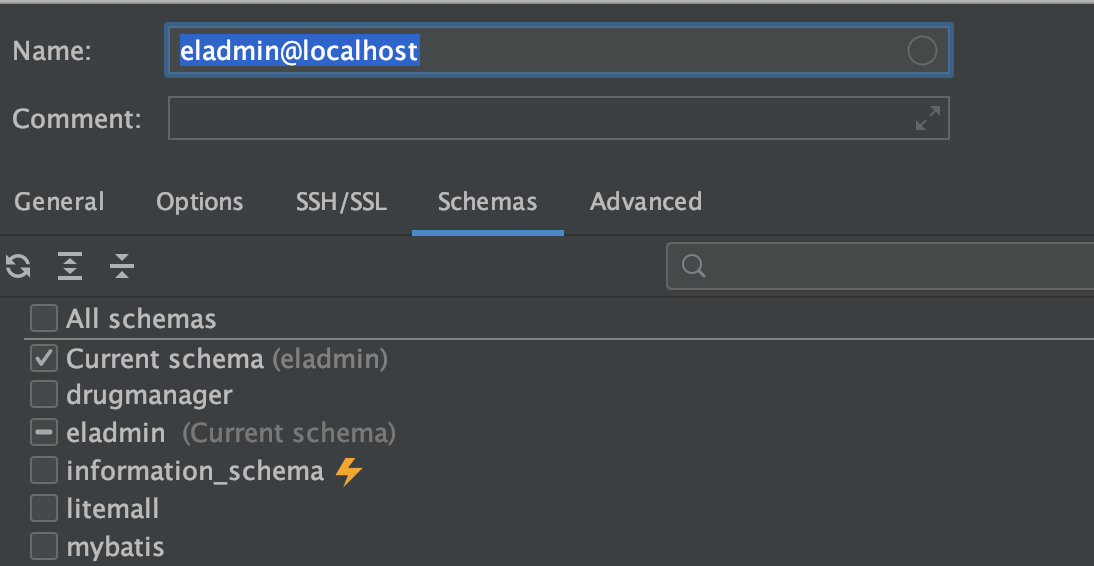Screen dimensions: 1094x566
Task: Collapse all schema nodes icon
Action: tap(122, 266)
